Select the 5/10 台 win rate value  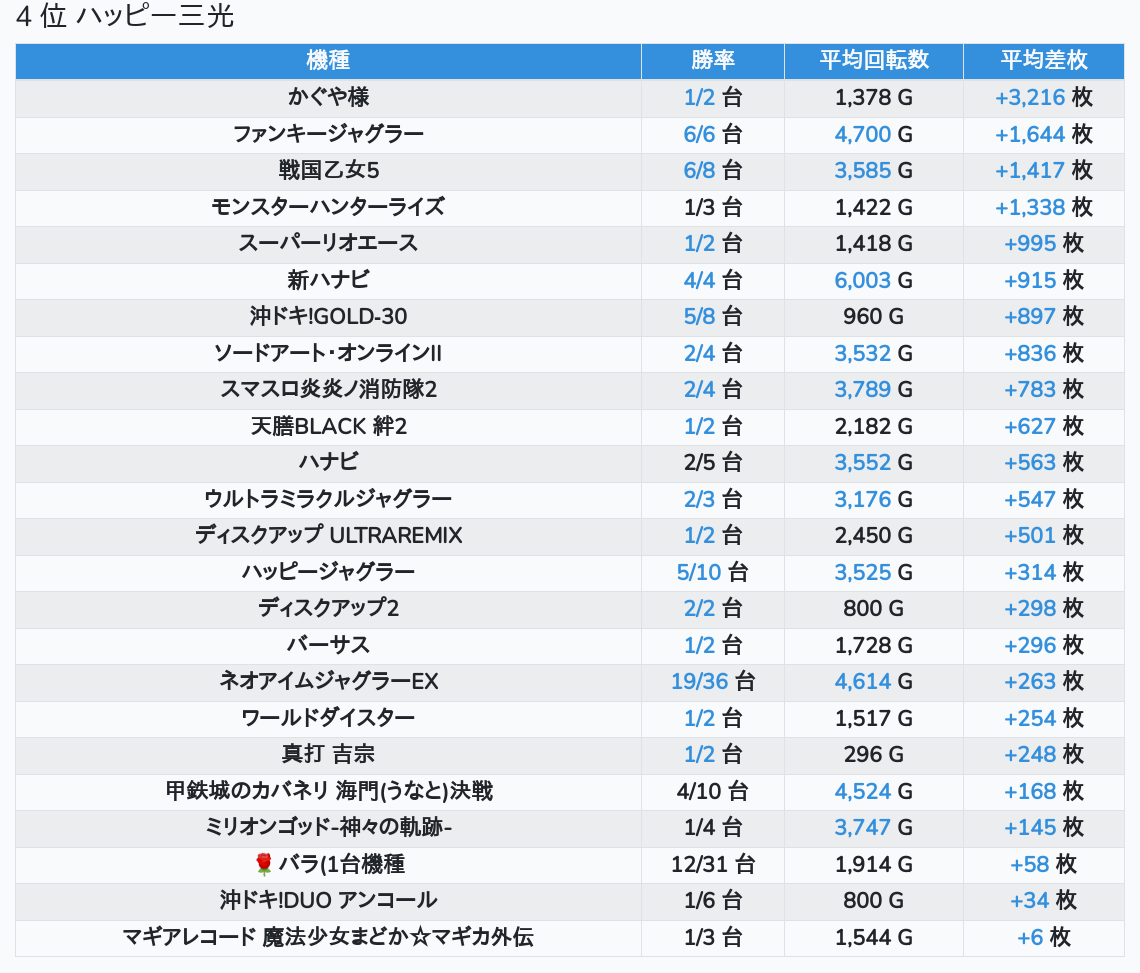[x=712, y=573]
